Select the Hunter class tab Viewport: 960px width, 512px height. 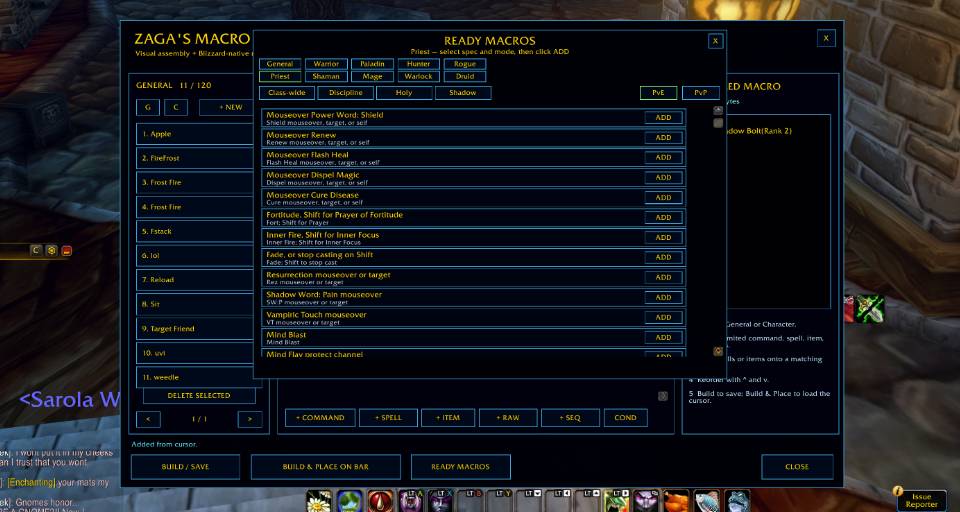419,64
